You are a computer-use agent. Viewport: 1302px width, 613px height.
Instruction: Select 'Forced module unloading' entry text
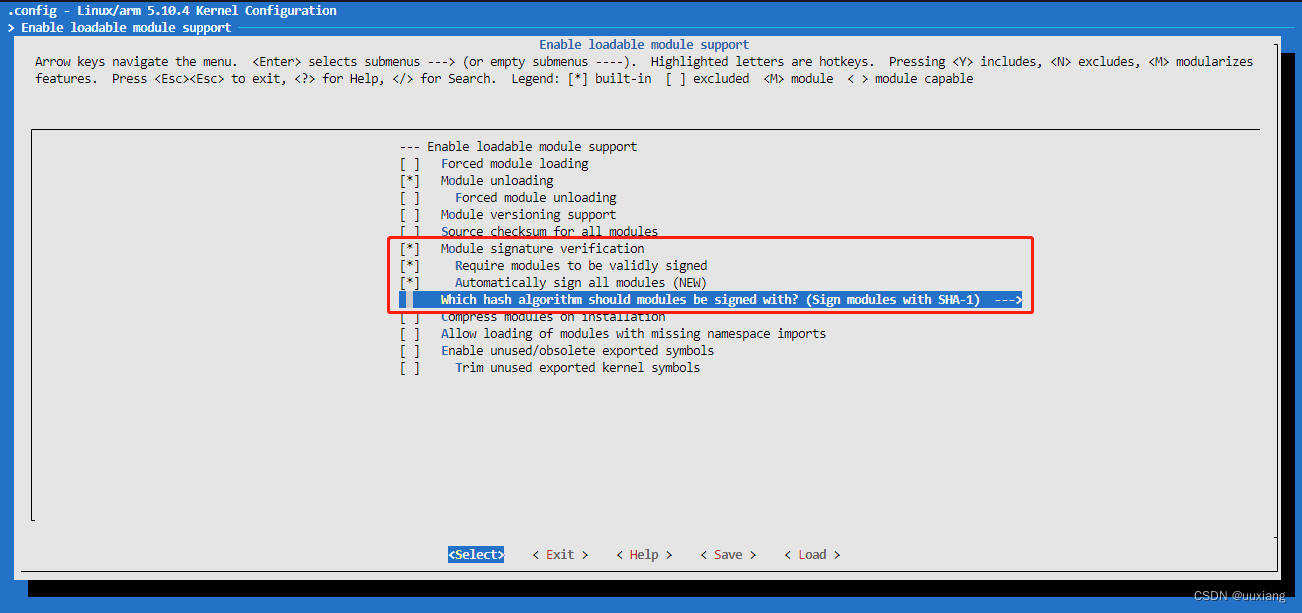pyautogui.click(x=536, y=198)
